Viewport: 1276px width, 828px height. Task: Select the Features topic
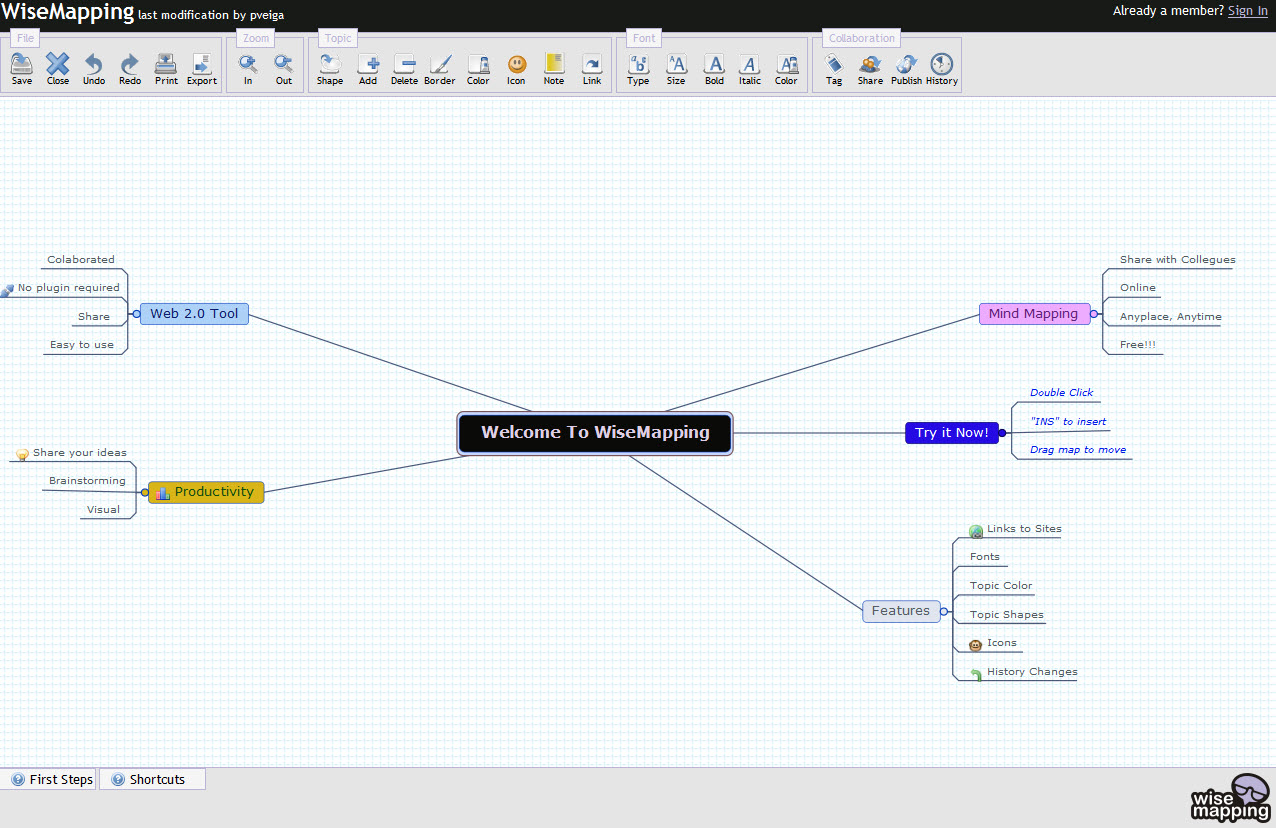(x=901, y=611)
